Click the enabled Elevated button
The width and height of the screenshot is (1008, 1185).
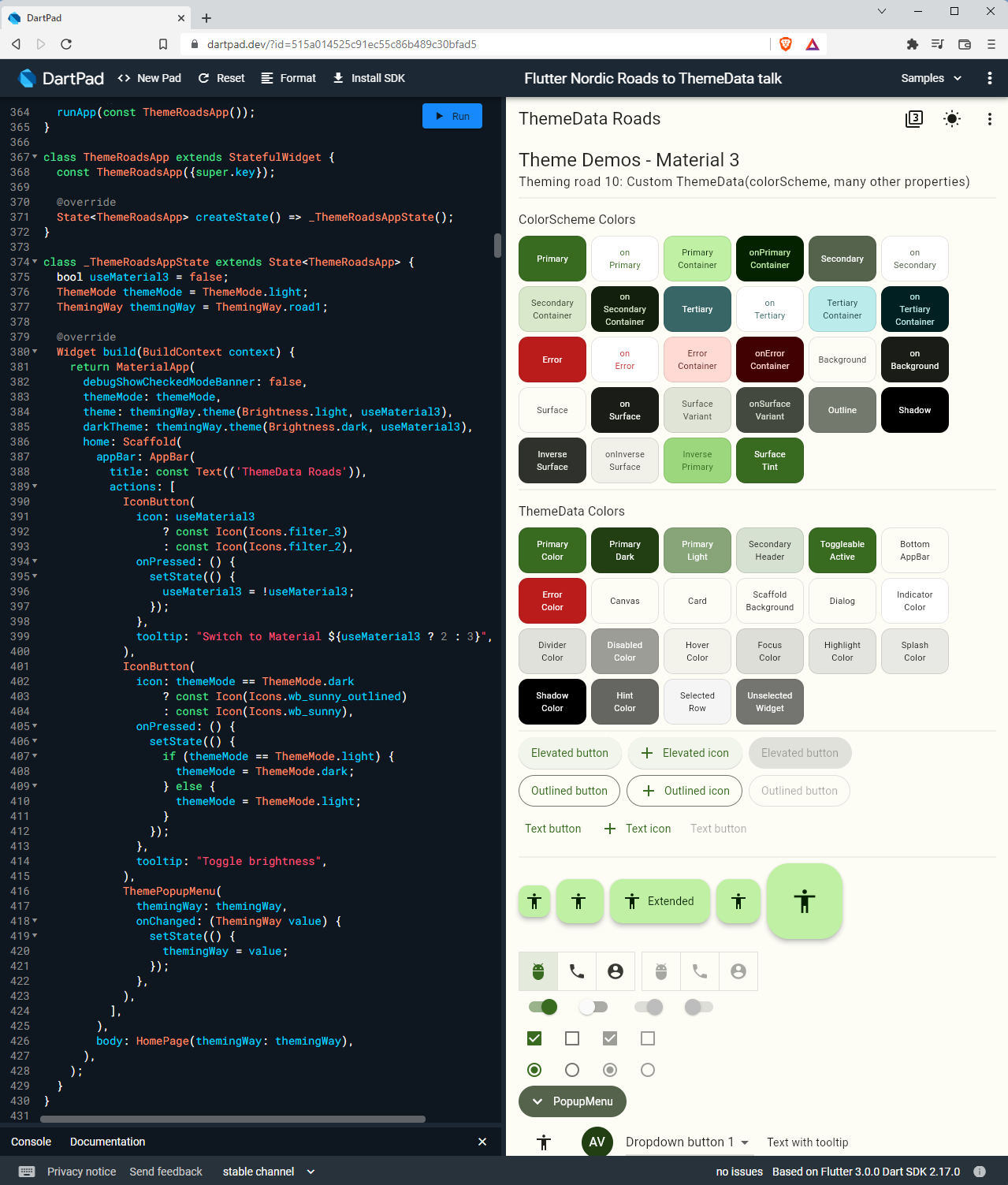570,753
